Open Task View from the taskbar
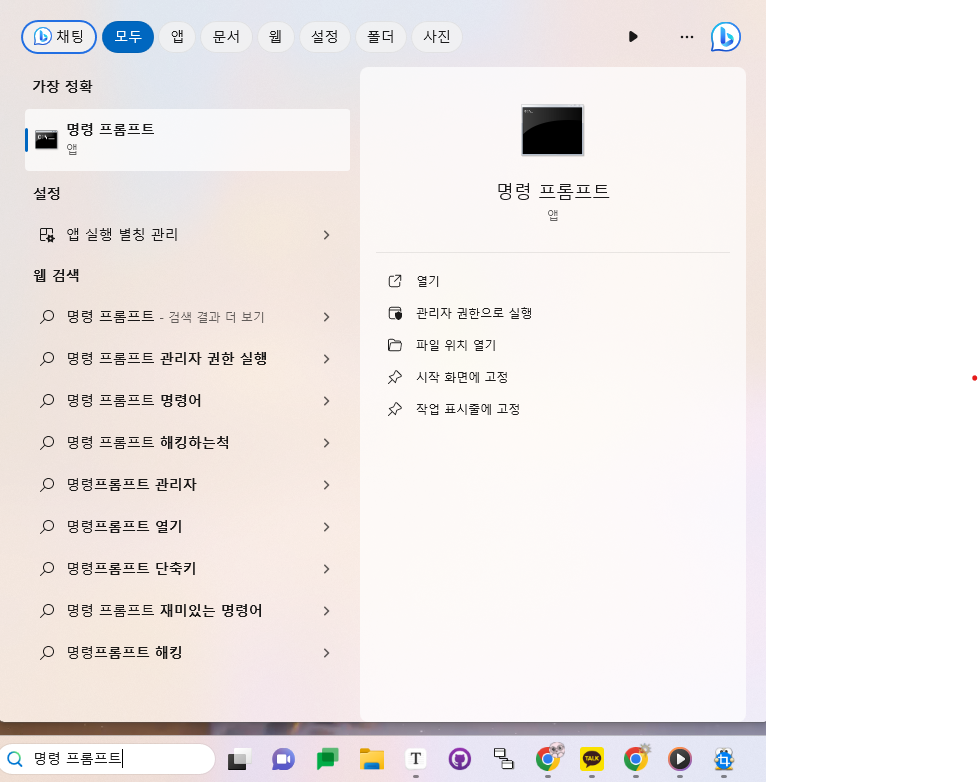This screenshot has height=782, width=978. click(238, 759)
